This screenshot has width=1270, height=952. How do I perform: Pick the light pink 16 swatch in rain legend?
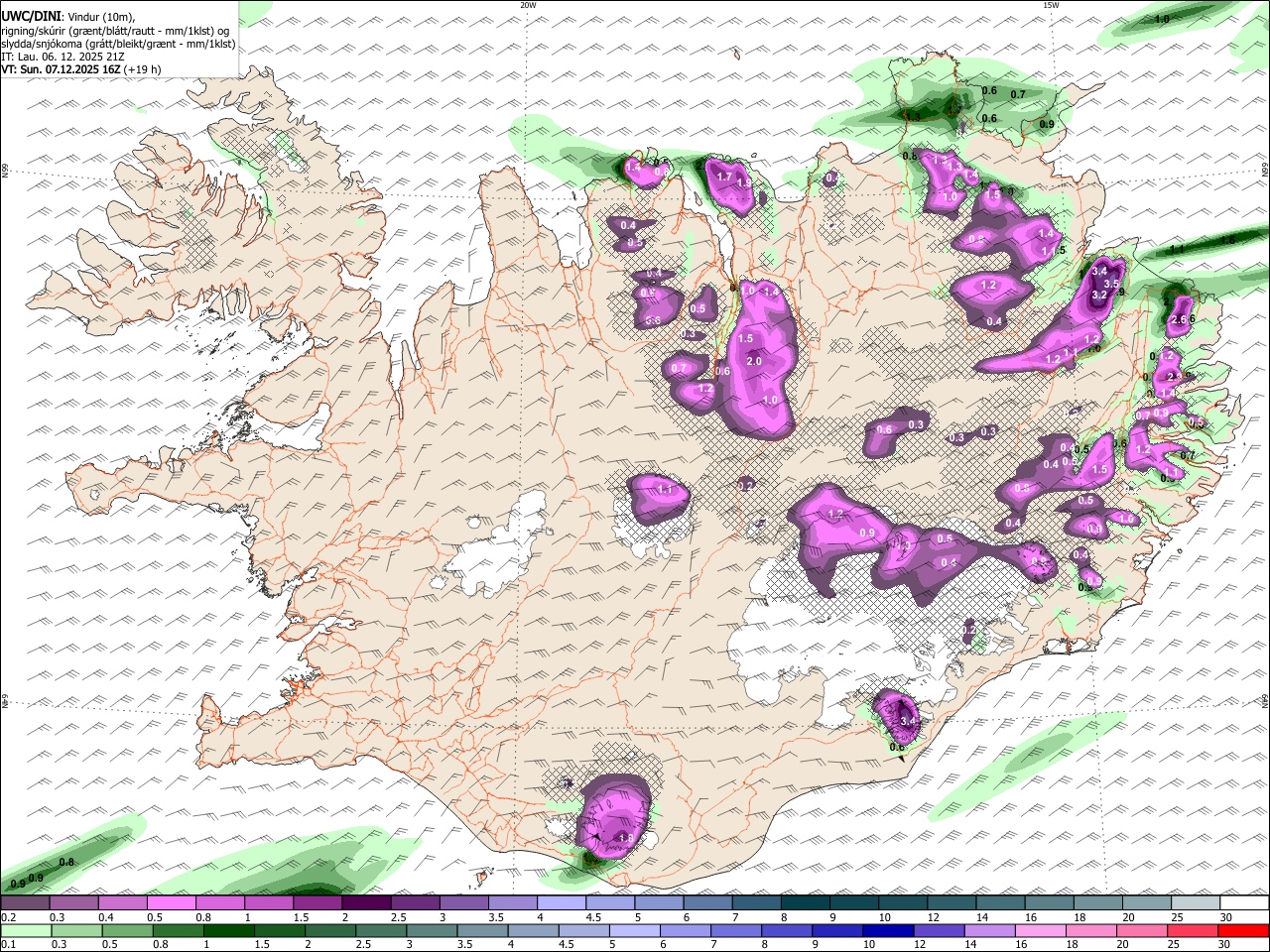(1039, 930)
